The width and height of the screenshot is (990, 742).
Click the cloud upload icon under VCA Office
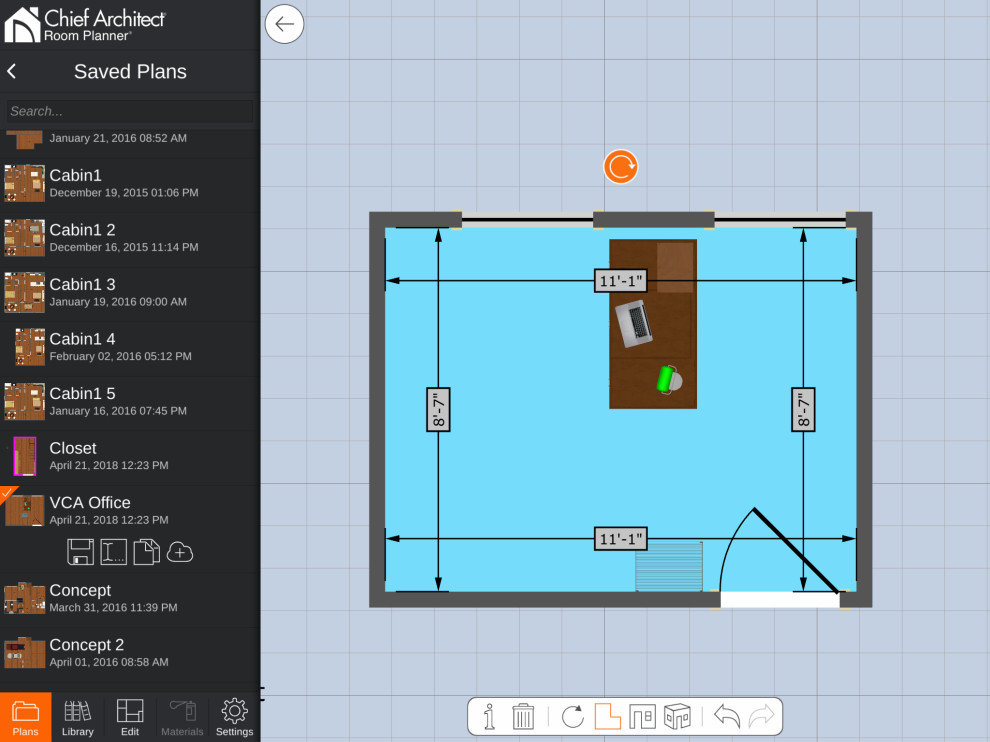click(180, 553)
